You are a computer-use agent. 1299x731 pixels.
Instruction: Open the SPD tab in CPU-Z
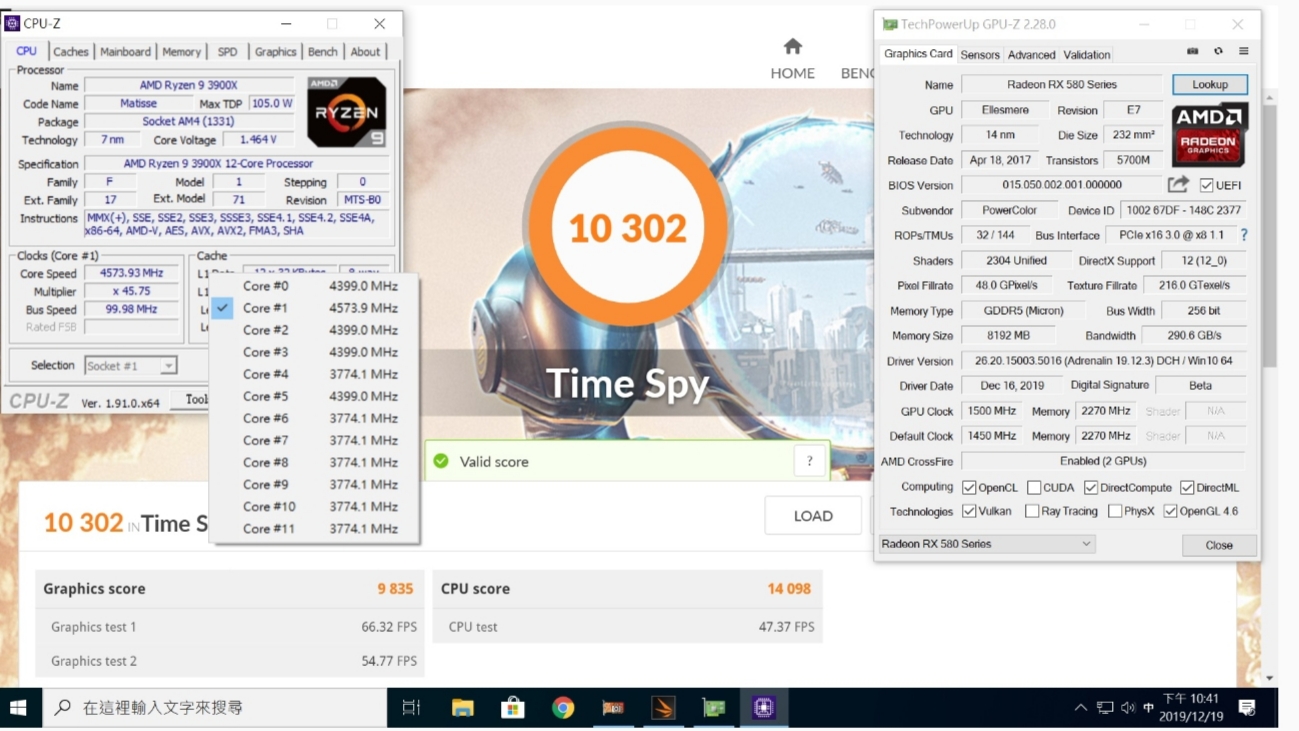coord(228,52)
